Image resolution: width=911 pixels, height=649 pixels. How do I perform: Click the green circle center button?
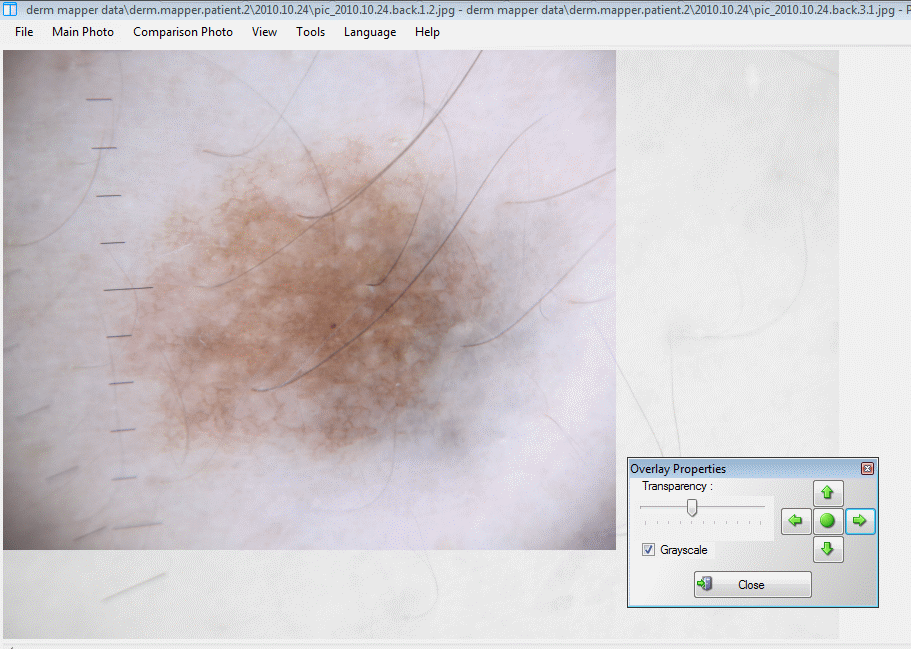pos(827,521)
